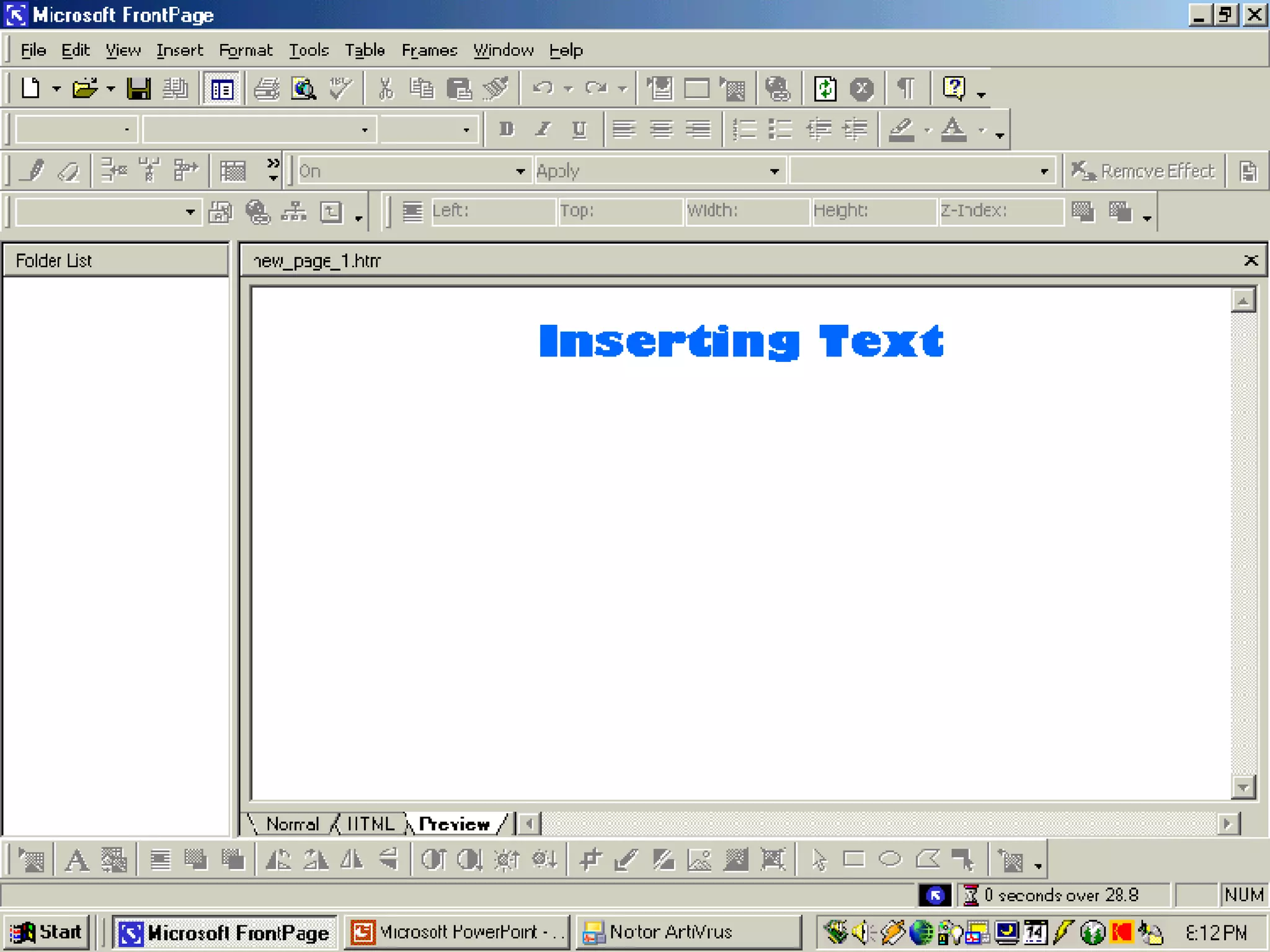Click the Insert WordArt letter A icon

tap(77, 860)
